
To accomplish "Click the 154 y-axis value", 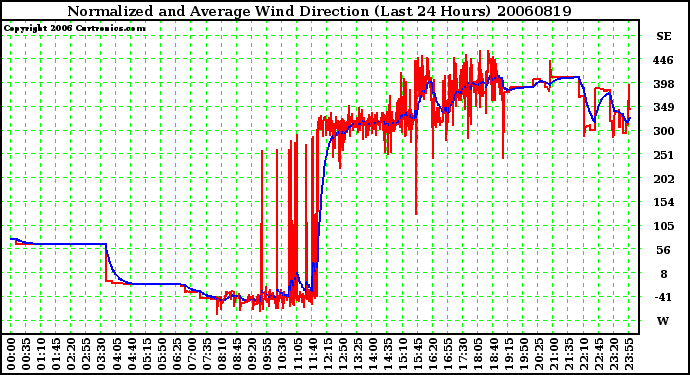I will 663,202.
